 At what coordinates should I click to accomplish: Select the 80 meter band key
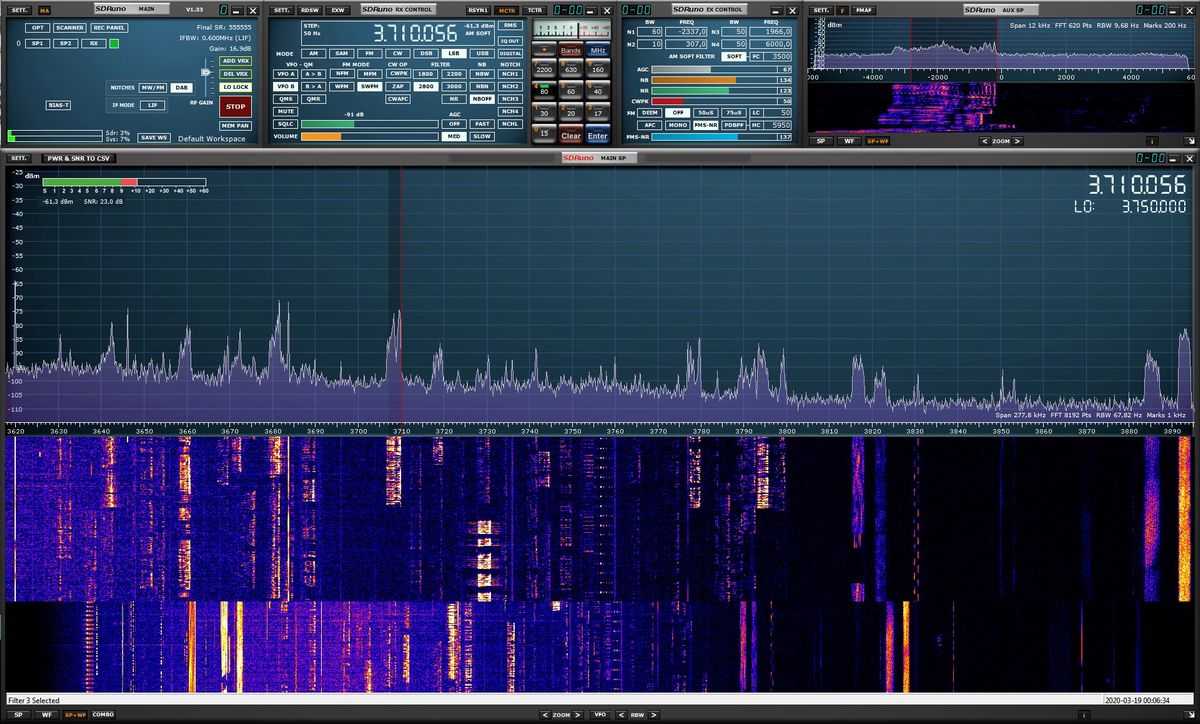544,90
